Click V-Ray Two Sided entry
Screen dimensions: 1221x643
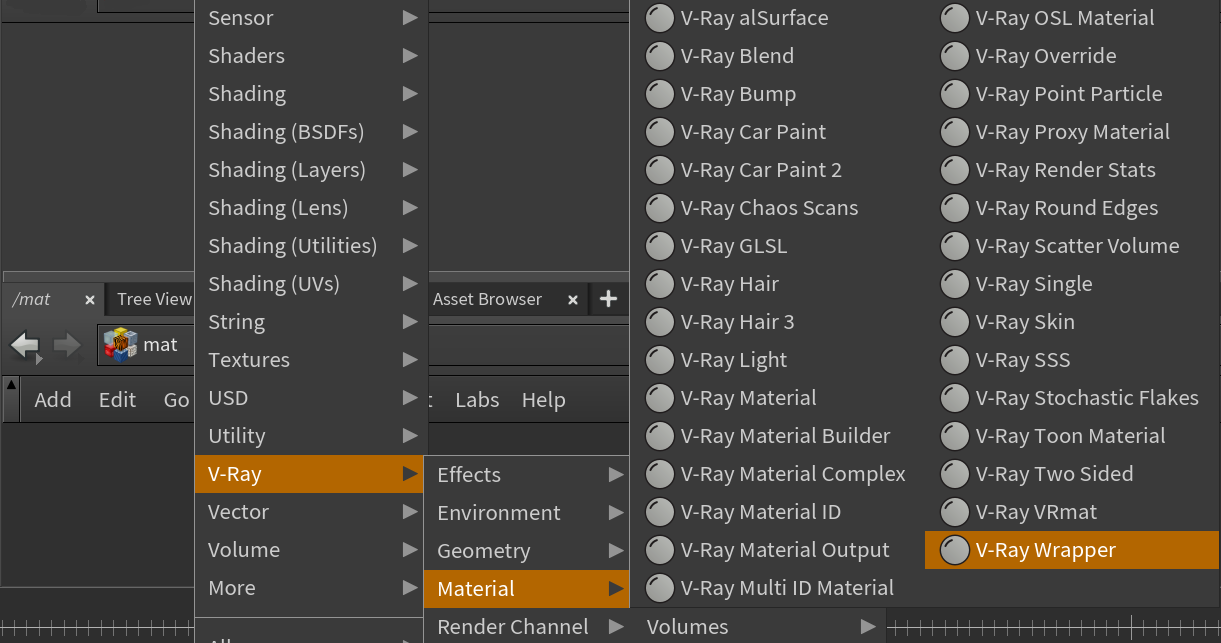[x=1072, y=474]
